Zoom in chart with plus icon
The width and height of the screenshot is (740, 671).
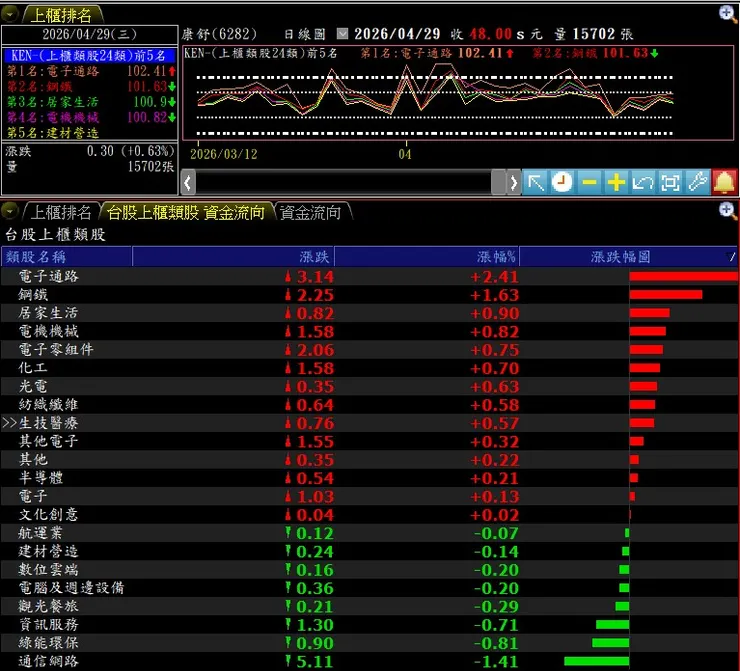pyautogui.click(x=616, y=182)
